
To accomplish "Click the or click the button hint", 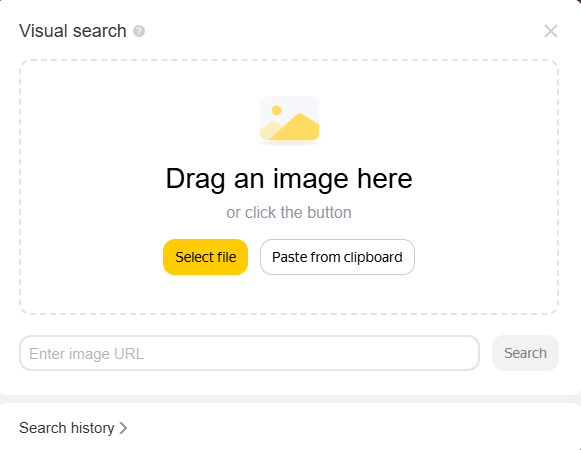I will [289, 213].
